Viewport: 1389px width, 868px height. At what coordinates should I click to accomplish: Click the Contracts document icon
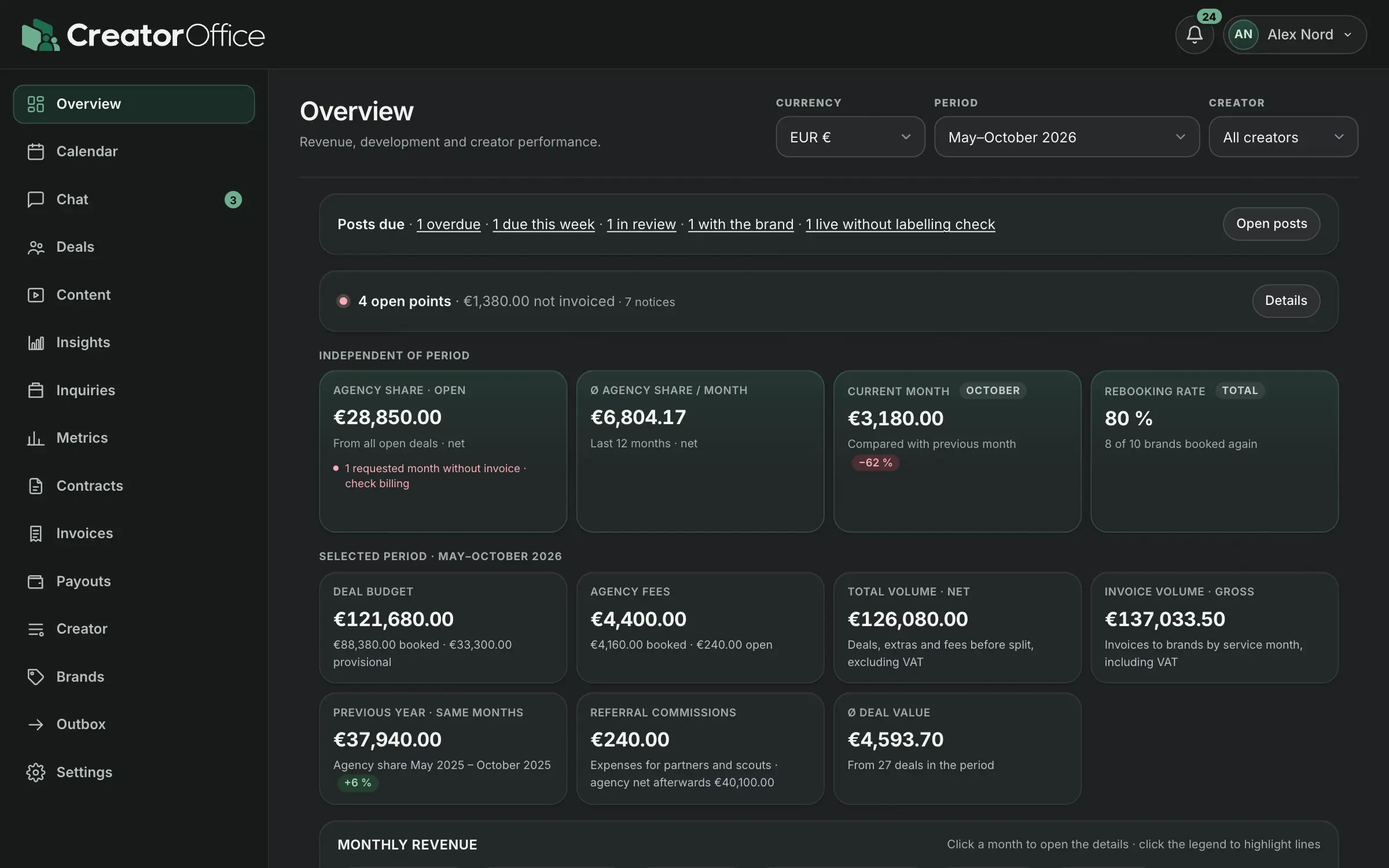click(x=36, y=486)
